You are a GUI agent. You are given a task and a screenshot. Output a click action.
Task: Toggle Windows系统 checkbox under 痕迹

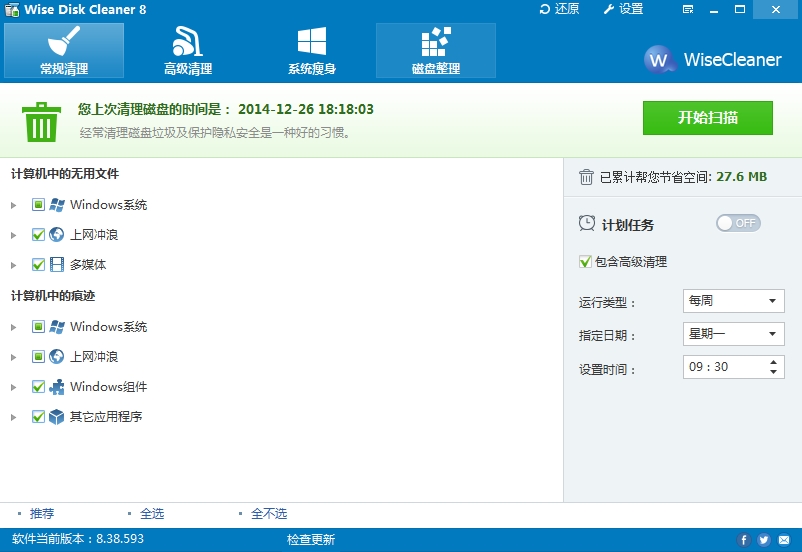(x=38, y=326)
